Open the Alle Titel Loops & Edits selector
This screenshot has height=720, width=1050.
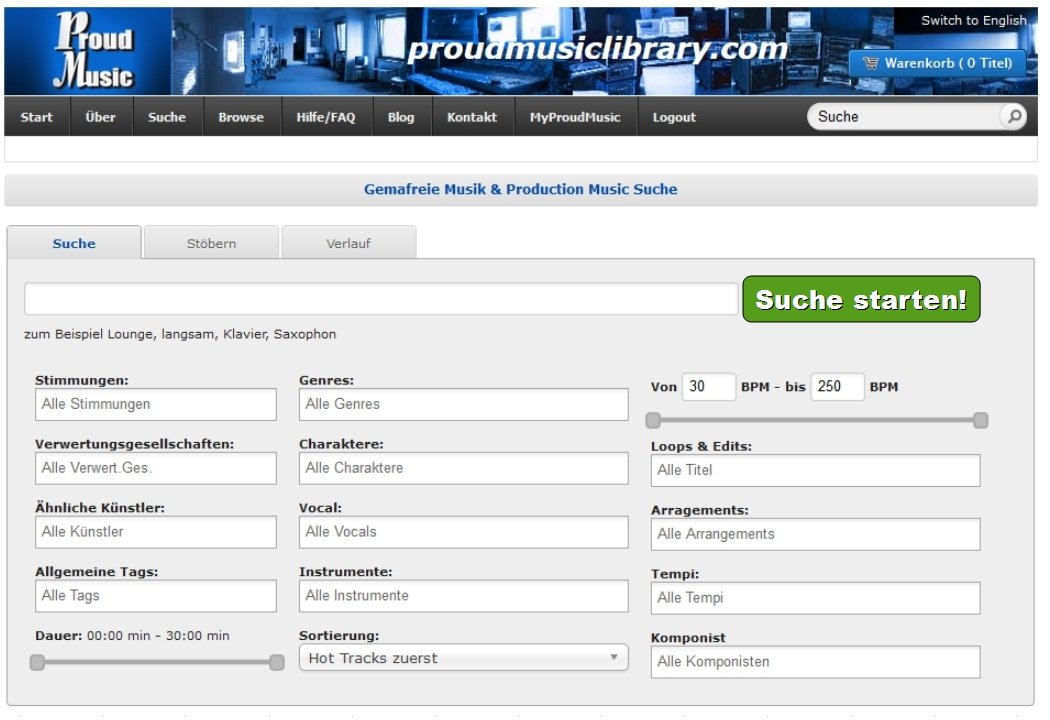tap(816, 470)
